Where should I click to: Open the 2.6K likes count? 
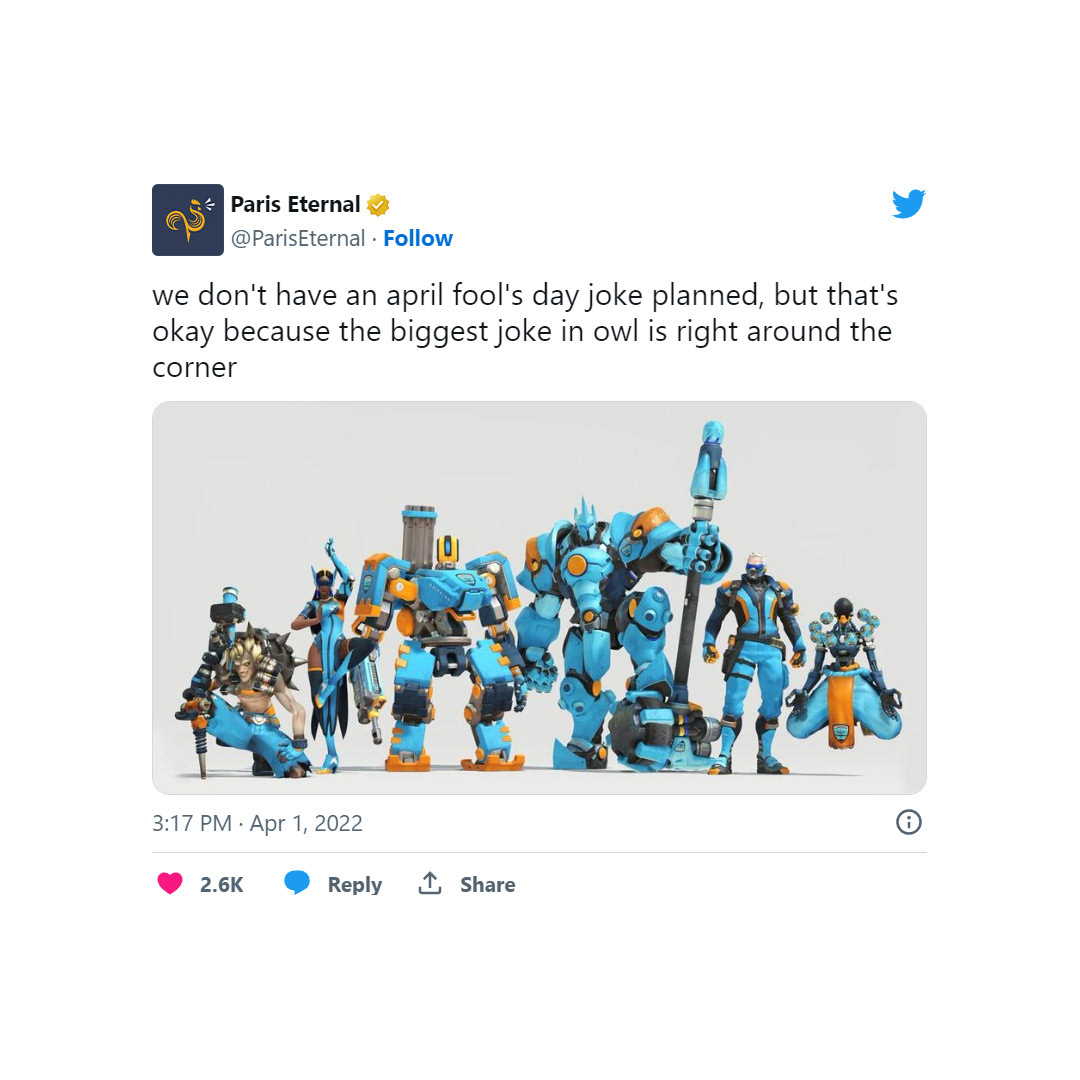(222, 884)
